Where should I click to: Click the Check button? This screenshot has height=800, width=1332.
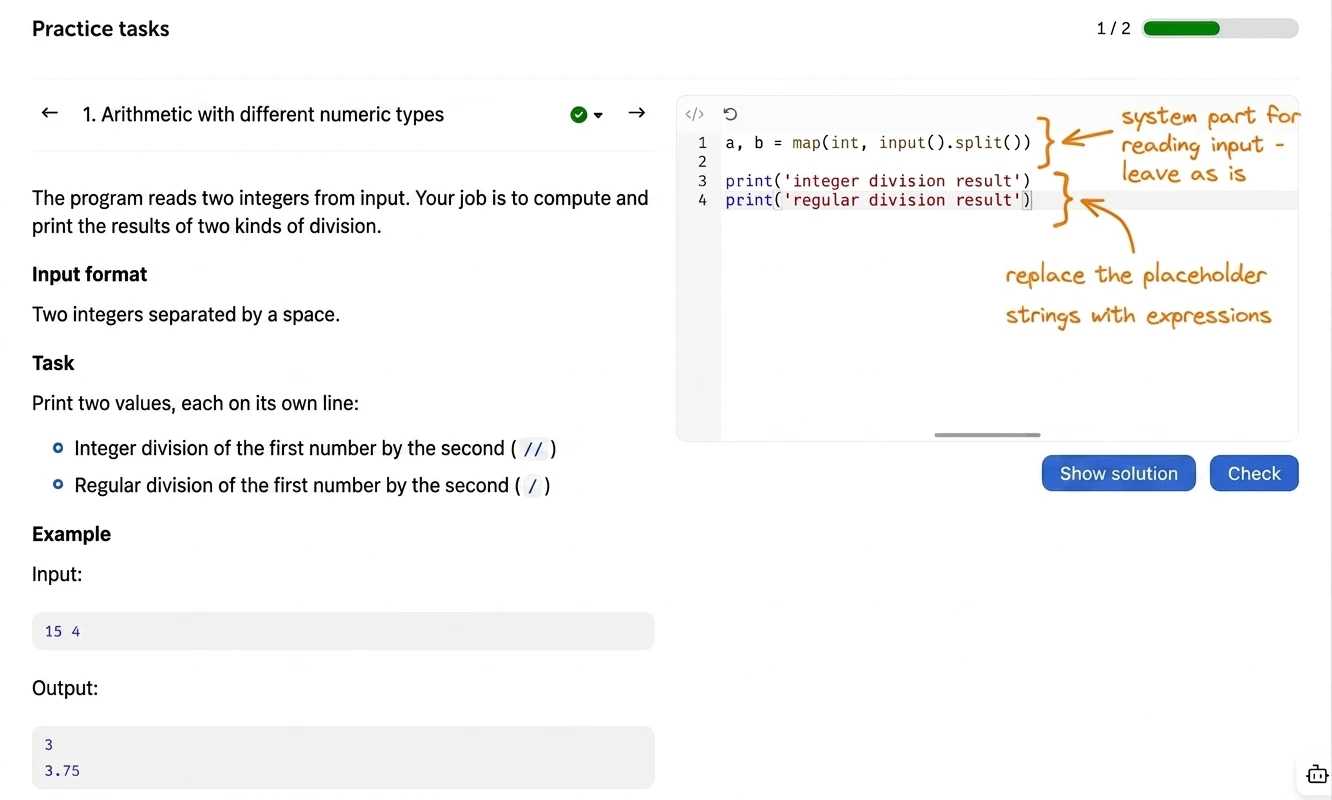(x=1254, y=473)
